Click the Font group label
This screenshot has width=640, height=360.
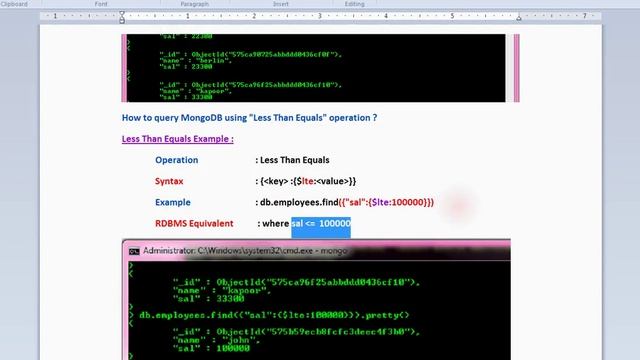[101, 4]
